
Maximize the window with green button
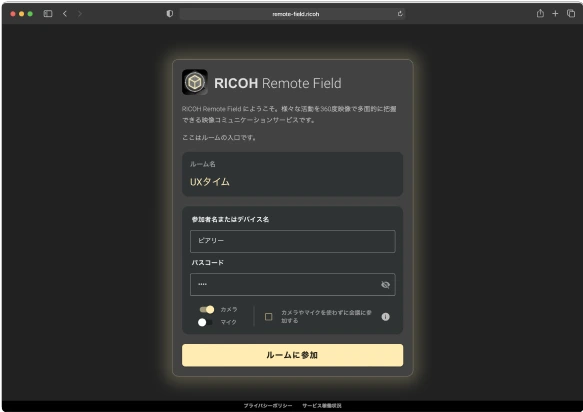pos(30,14)
